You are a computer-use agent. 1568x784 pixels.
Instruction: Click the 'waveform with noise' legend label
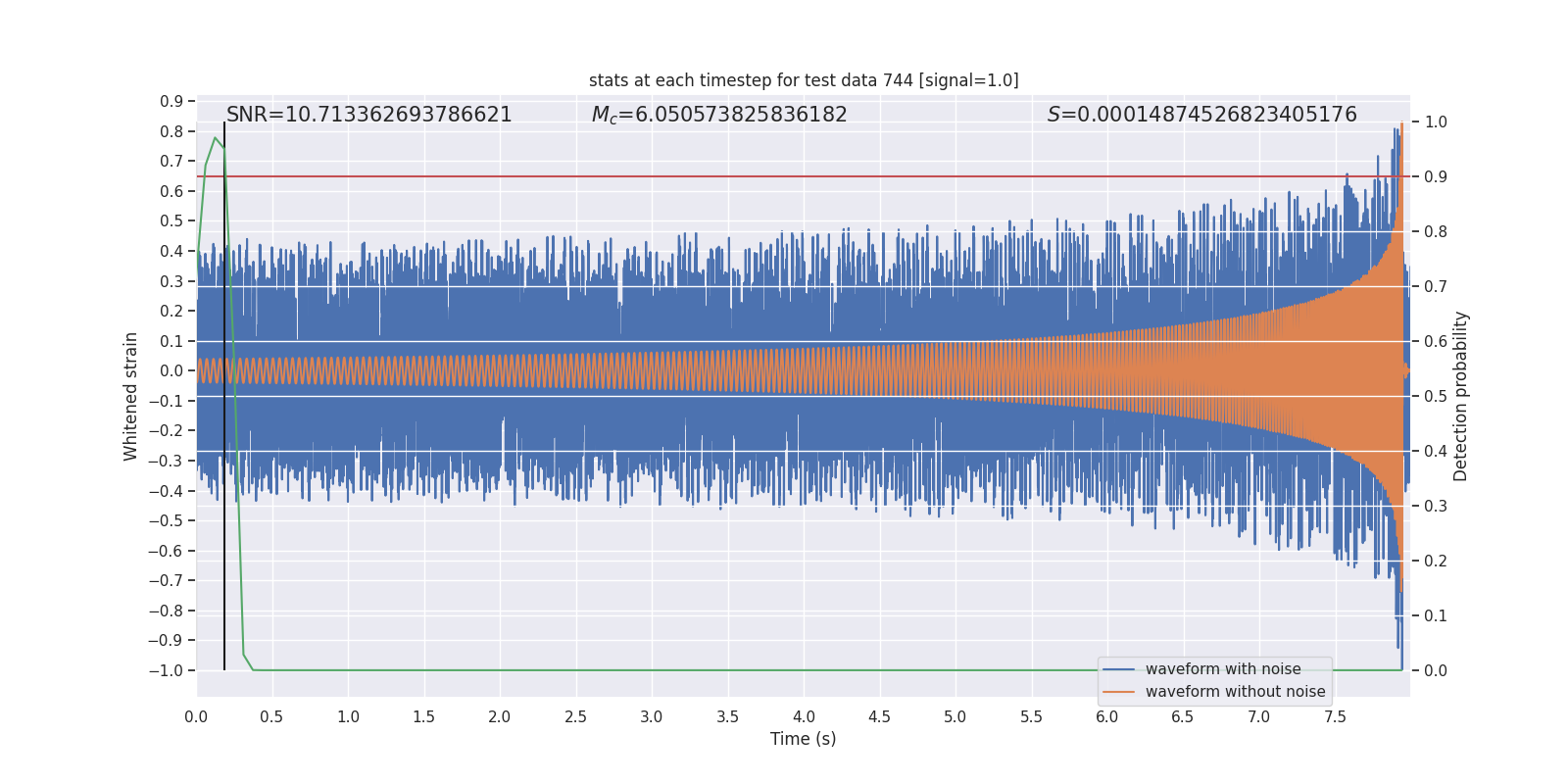pyautogui.click(x=1223, y=669)
